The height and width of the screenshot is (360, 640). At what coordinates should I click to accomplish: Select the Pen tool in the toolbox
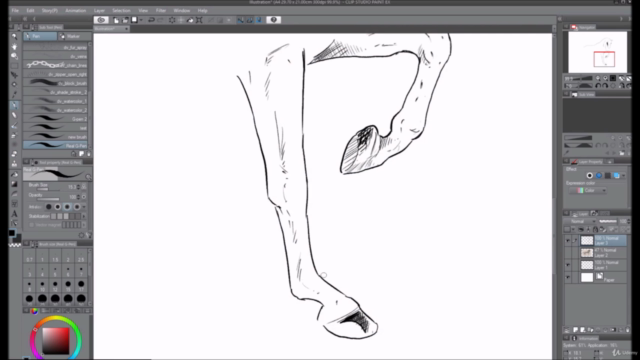coord(14,105)
